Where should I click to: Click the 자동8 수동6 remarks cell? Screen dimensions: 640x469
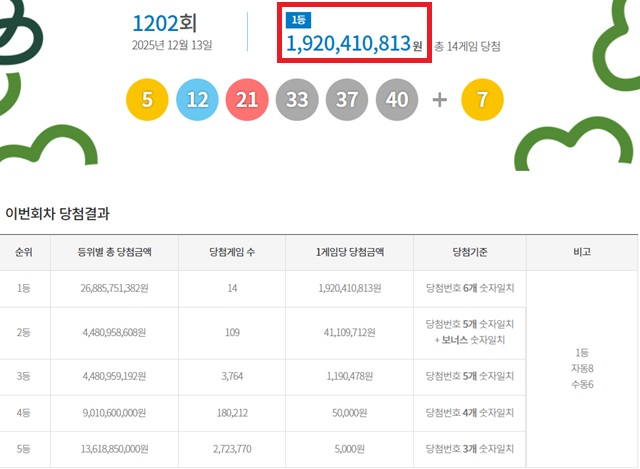[x=582, y=368]
